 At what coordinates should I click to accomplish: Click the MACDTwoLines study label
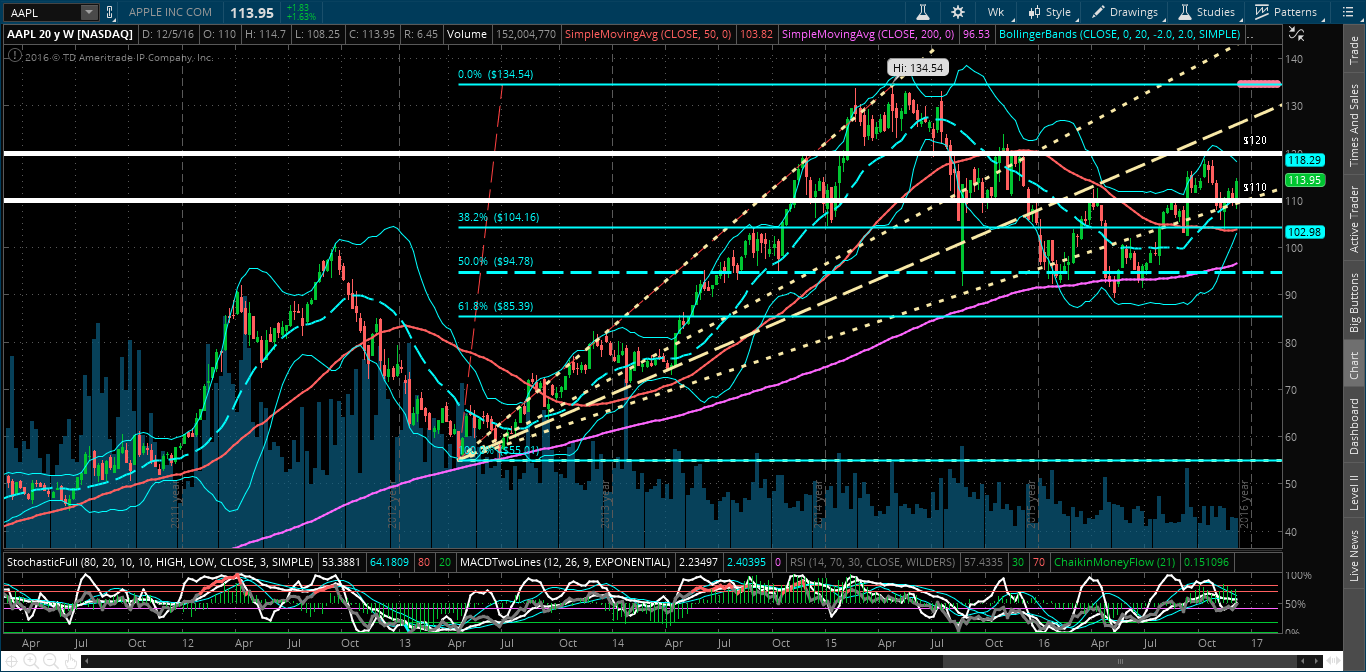pyautogui.click(x=565, y=562)
